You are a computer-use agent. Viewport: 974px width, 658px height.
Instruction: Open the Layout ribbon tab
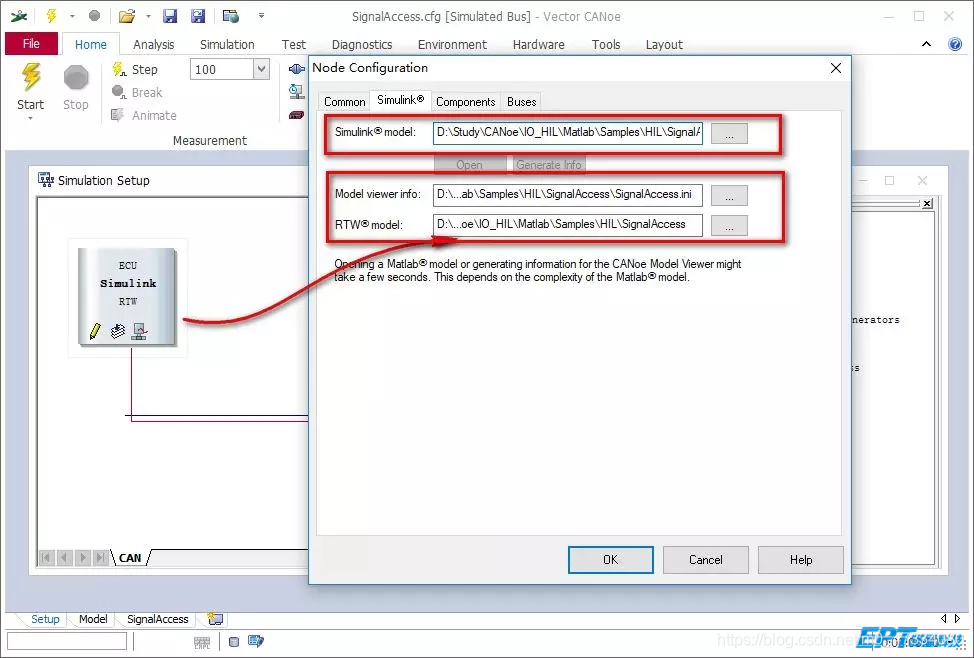(664, 45)
